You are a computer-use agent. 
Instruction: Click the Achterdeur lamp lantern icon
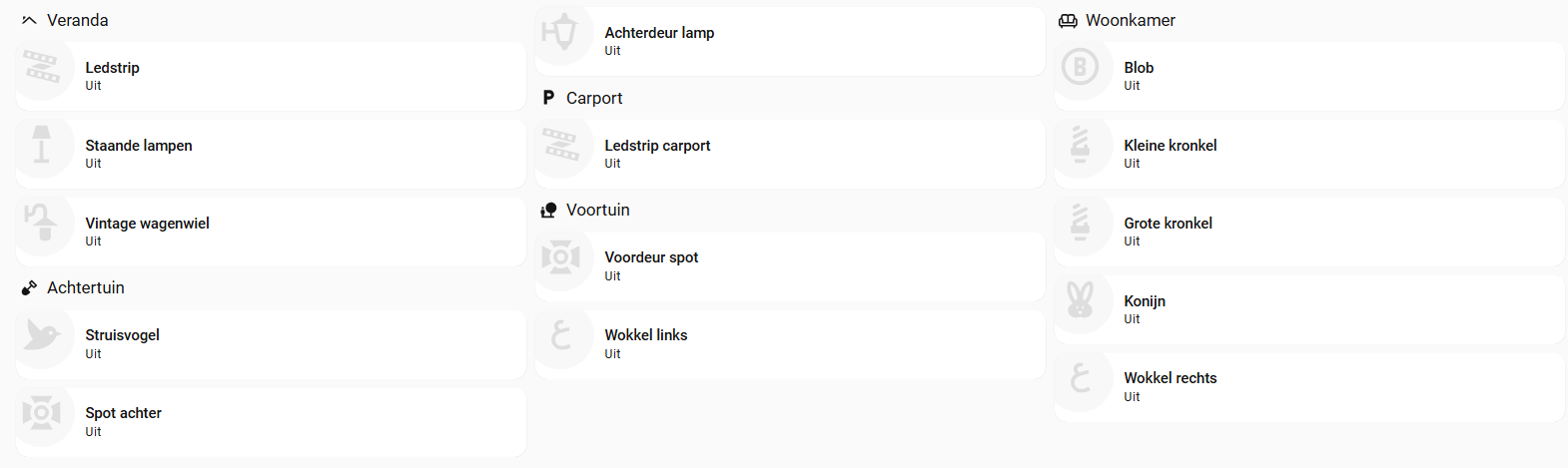click(x=561, y=33)
